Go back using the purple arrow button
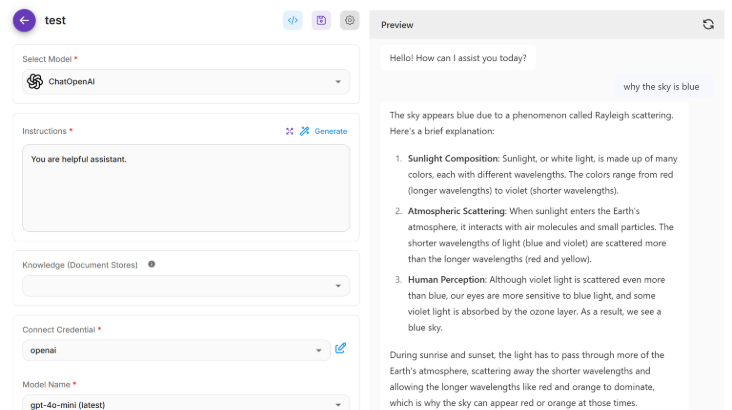Screen dimensions: 732x410 (24, 20)
